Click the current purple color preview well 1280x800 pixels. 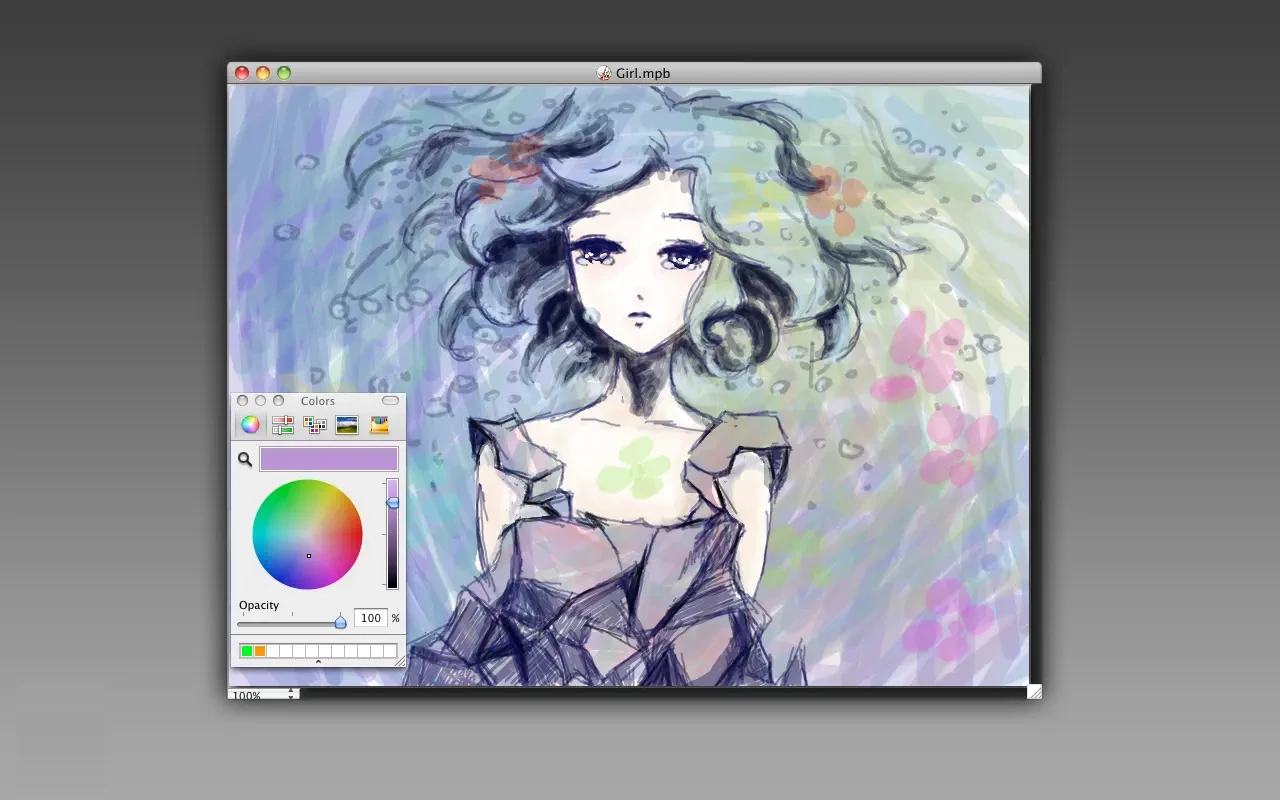pos(328,459)
